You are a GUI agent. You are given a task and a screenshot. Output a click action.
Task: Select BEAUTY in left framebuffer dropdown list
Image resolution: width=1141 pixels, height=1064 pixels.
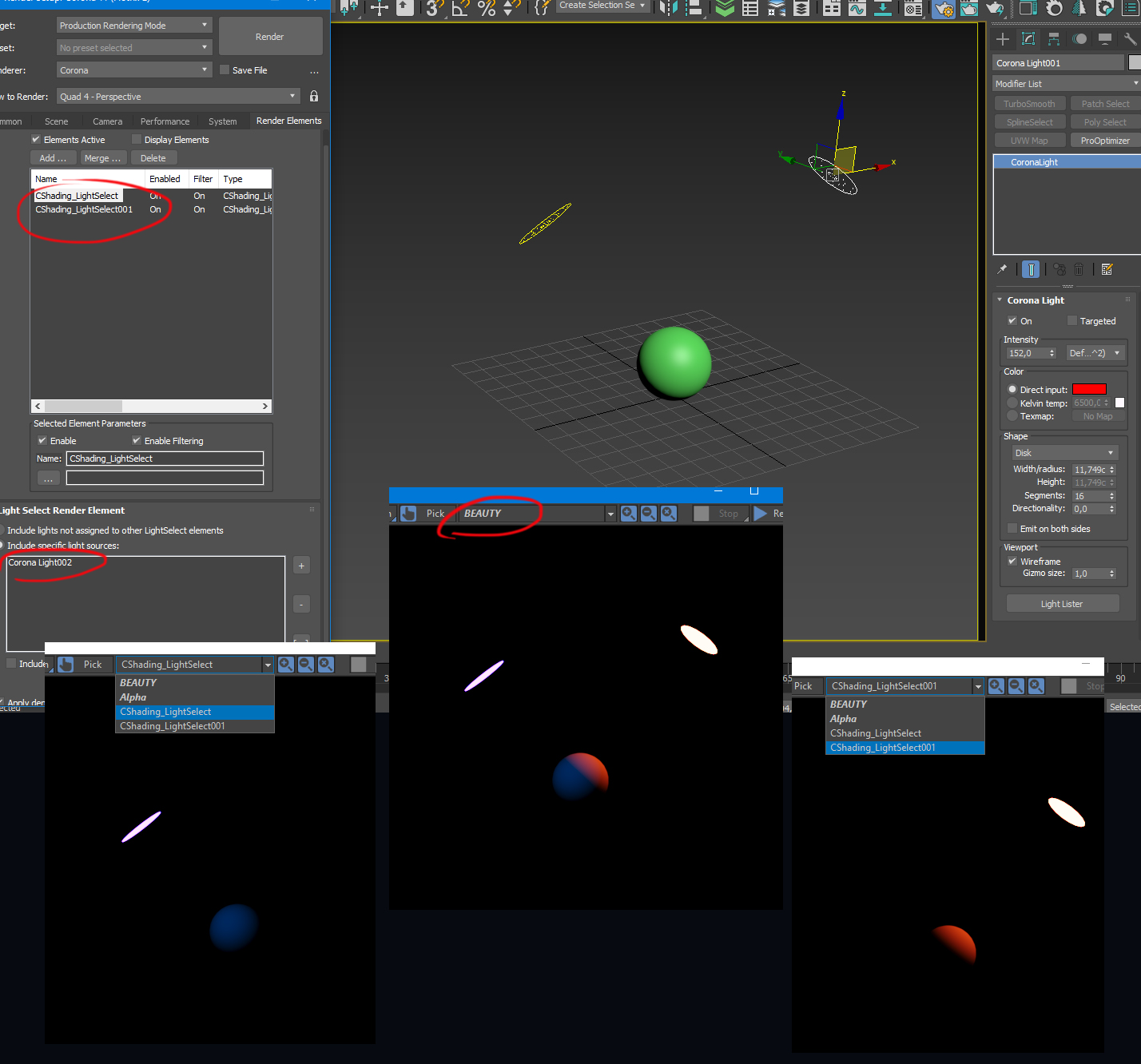point(138,683)
